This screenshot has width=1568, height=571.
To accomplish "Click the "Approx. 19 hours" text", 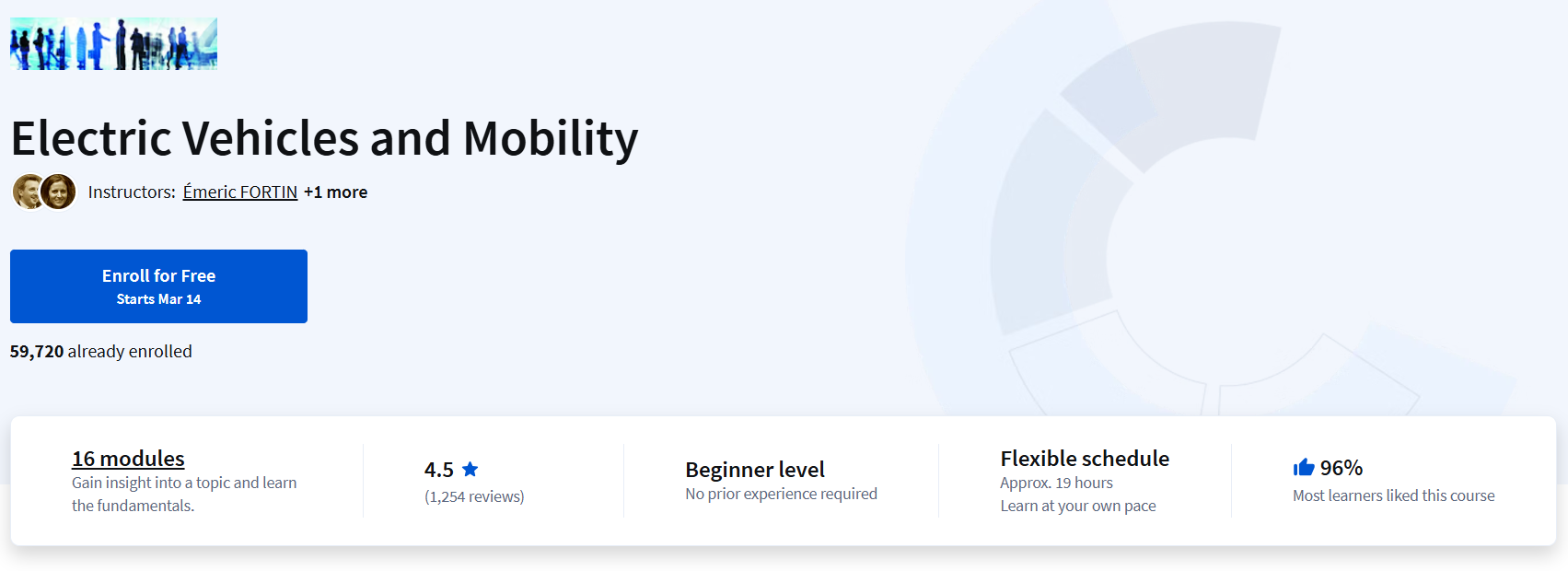I will [1056, 483].
